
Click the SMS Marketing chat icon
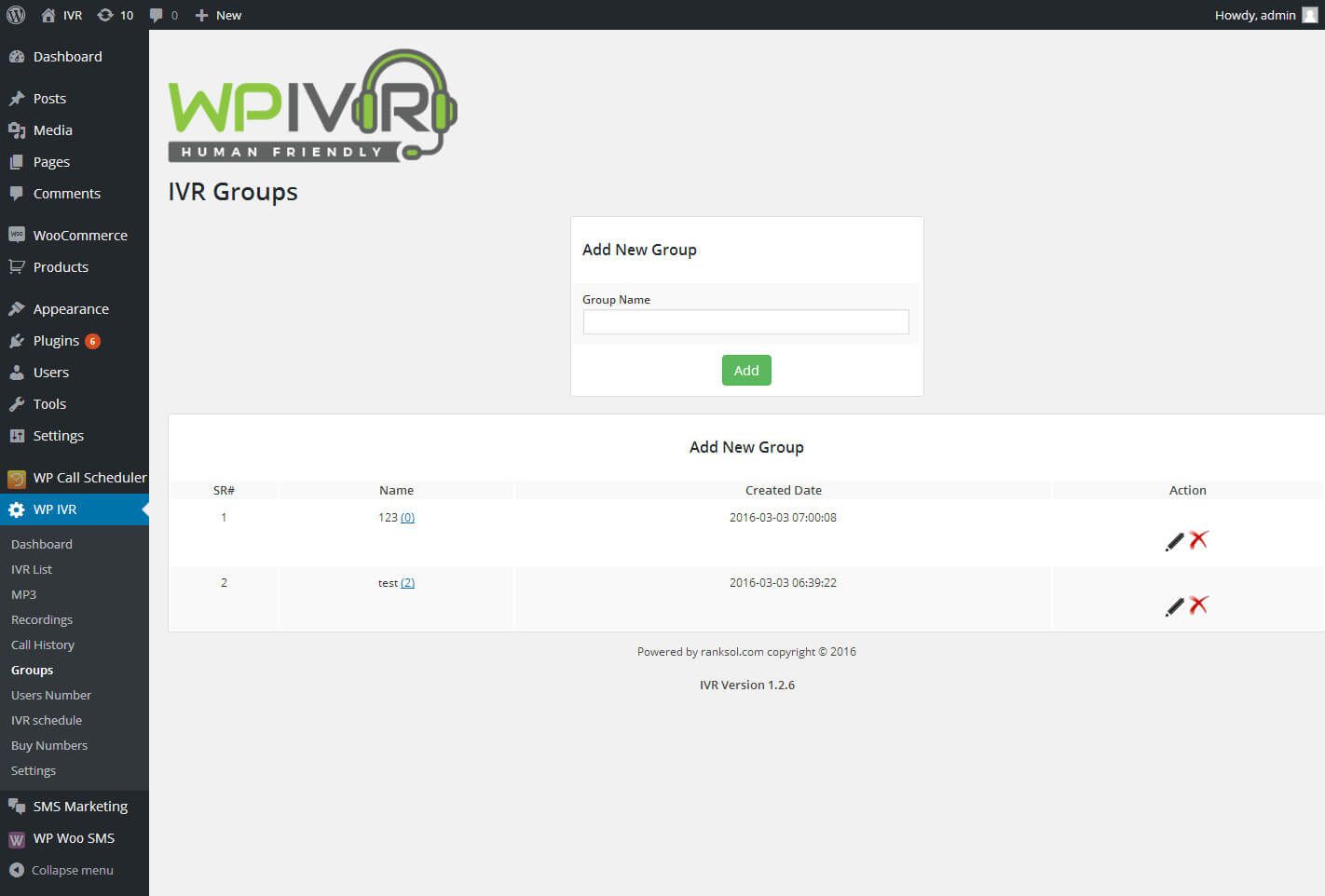[17, 807]
